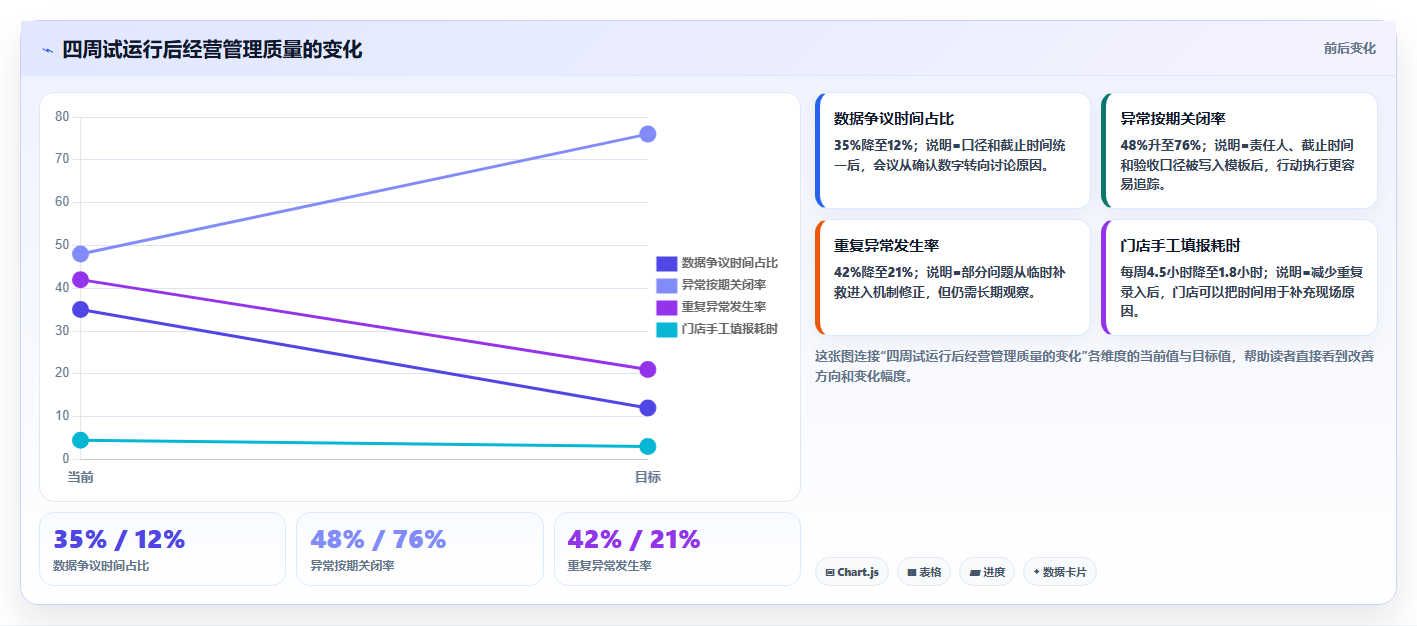Click the text 每周4.5小时降至1.8小时

click(x=1193, y=272)
